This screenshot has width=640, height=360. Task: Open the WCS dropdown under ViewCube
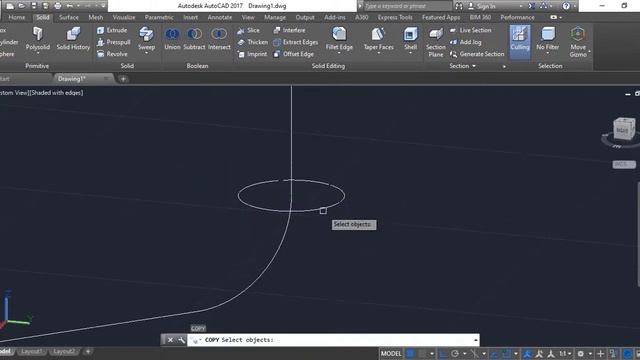624,164
